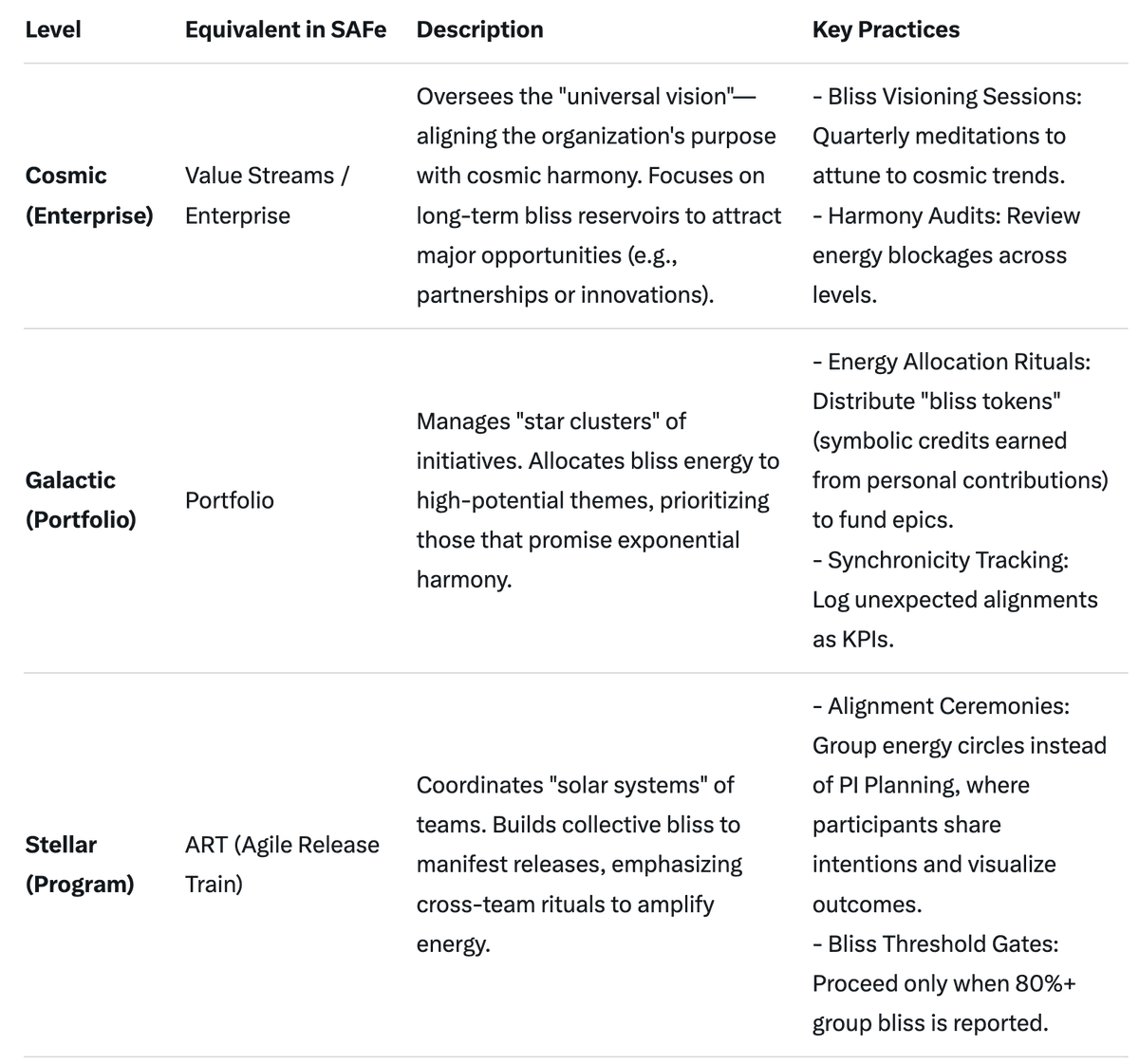This screenshot has height=1064, width=1139.
Task: Click the "Harmony Audits" practice text
Action: [953, 216]
